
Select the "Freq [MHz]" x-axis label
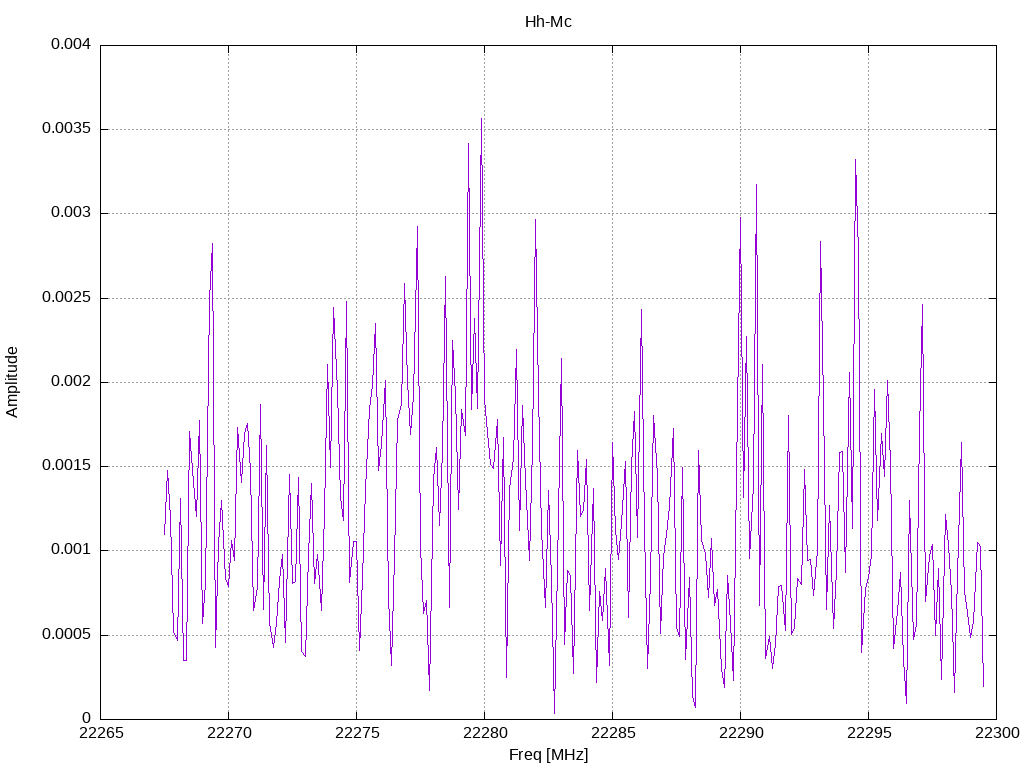coord(548,754)
